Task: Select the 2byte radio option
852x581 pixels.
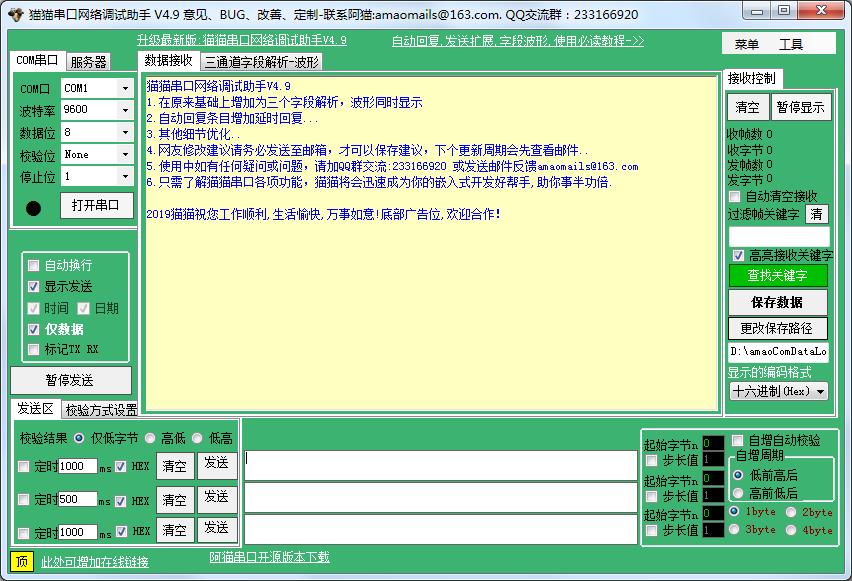Action: tap(792, 512)
